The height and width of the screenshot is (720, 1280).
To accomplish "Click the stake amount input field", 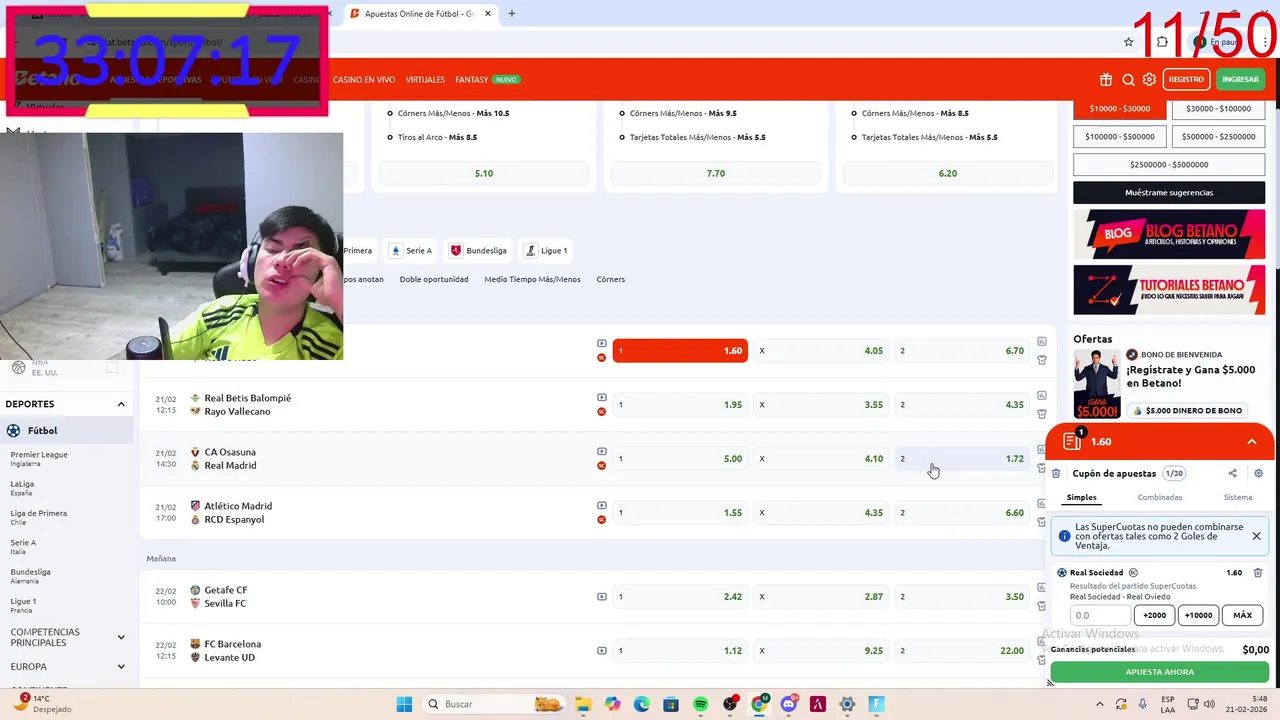I will tap(1100, 615).
